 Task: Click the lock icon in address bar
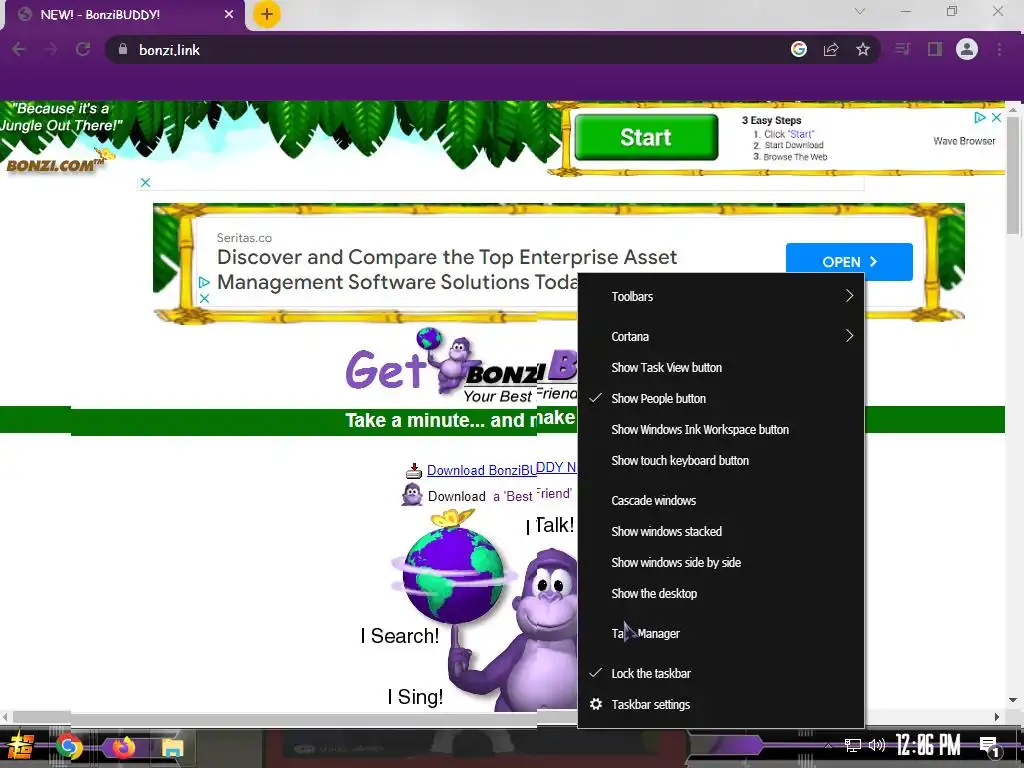click(123, 50)
